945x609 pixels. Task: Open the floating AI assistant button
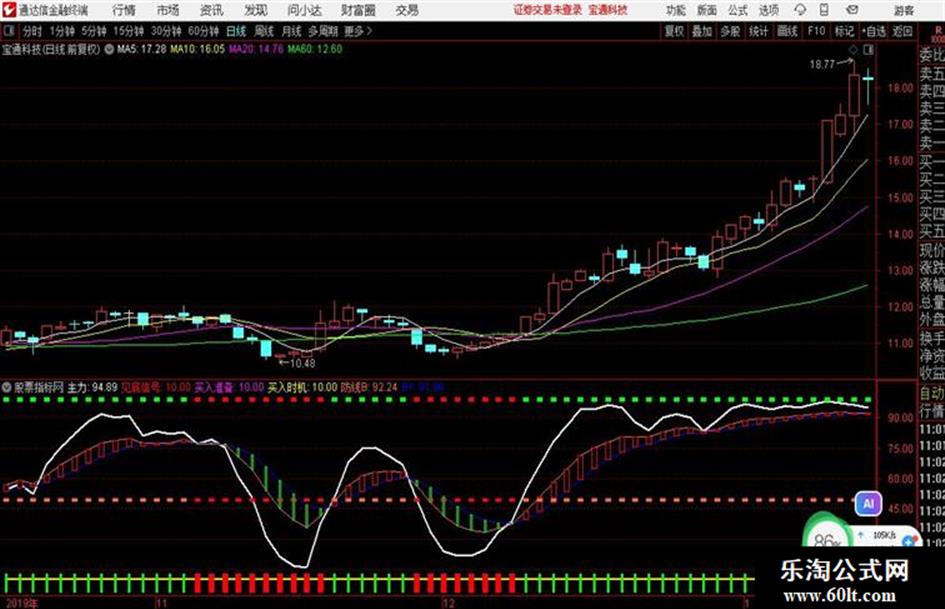click(868, 504)
